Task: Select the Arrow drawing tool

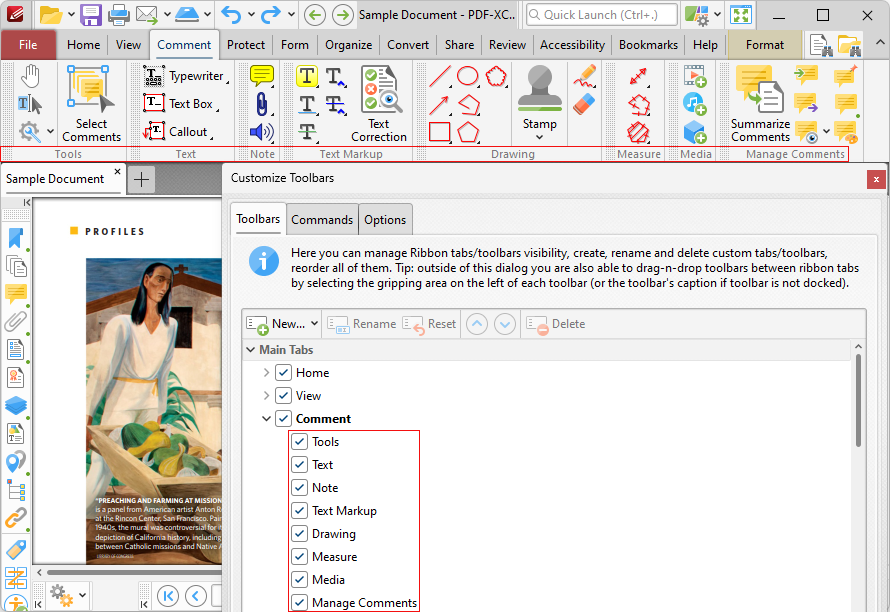Action: (x=440, y=104)
